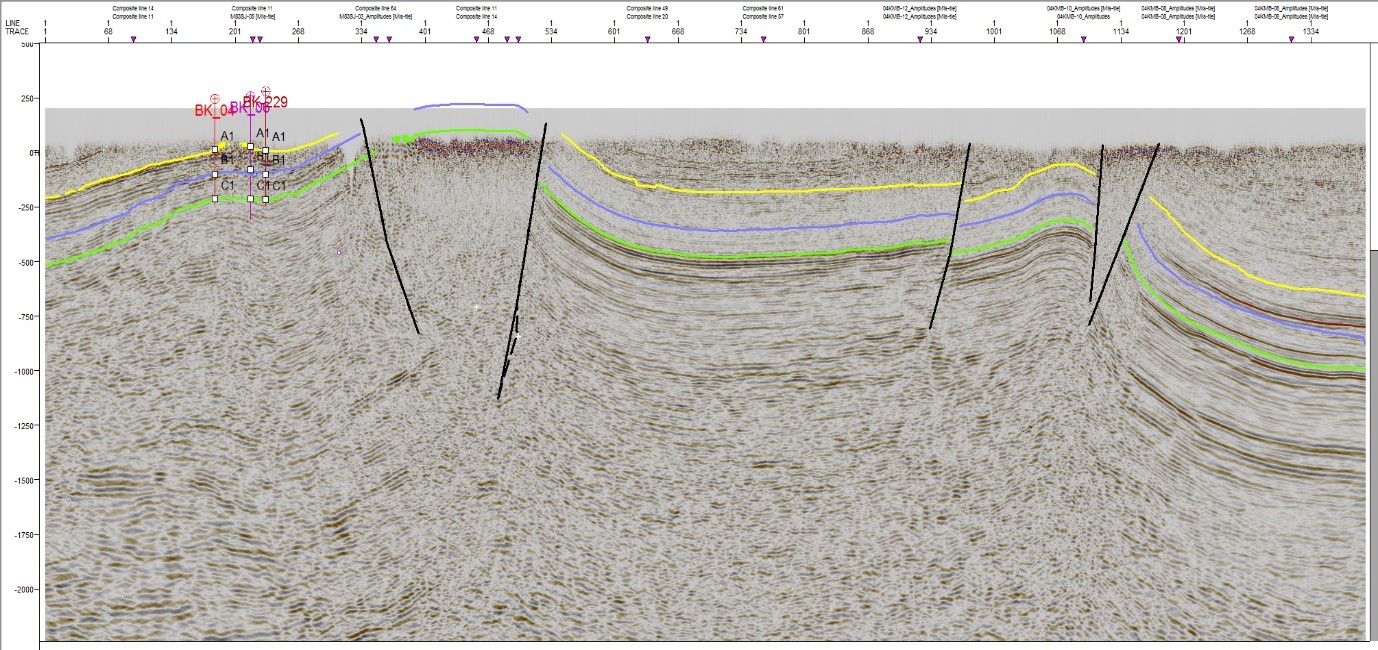Click intersection marker under Composite line 49

pos(648,39)
